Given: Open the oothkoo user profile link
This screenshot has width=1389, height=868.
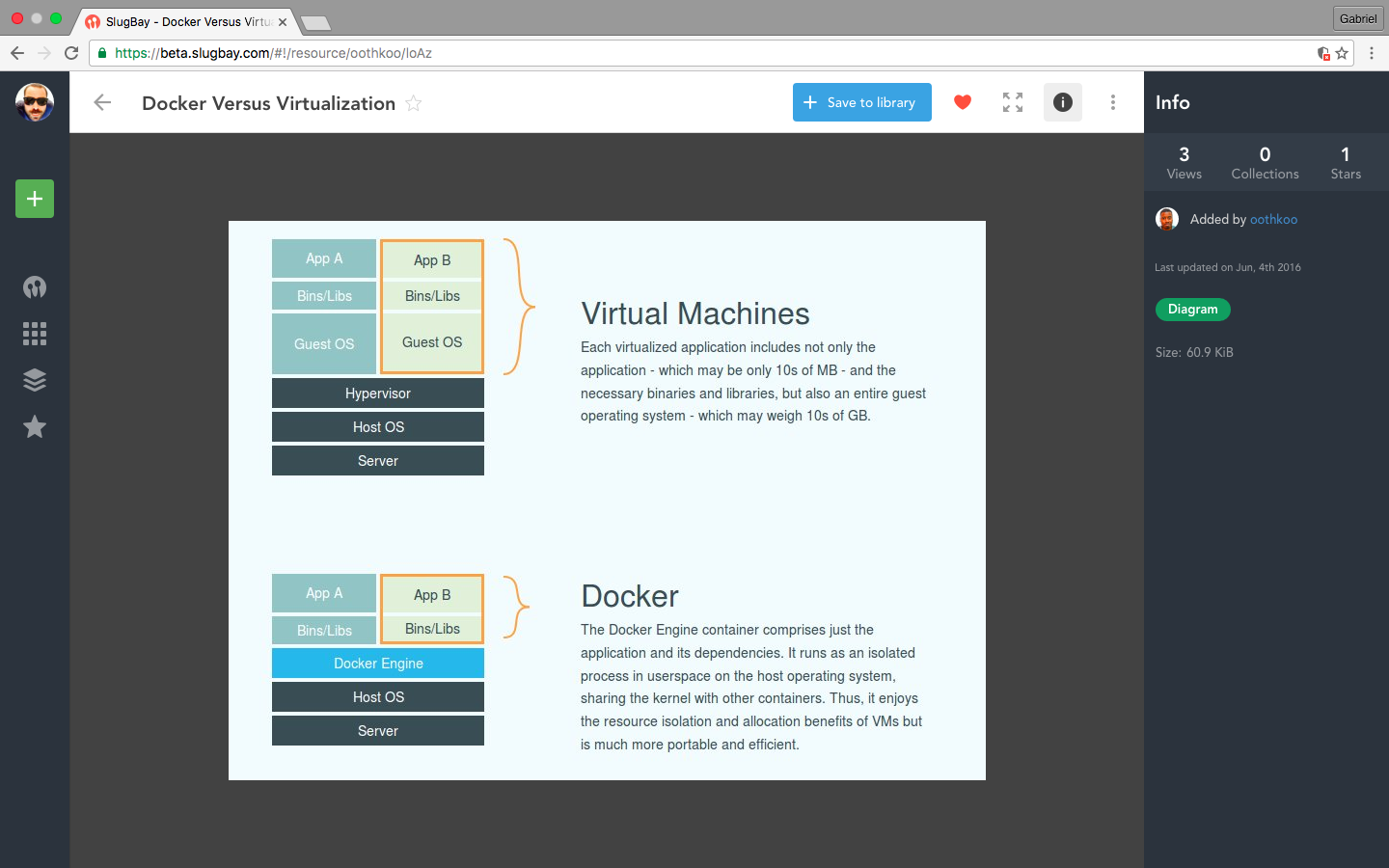Looking at the screenshot, I should (1273, 220).
